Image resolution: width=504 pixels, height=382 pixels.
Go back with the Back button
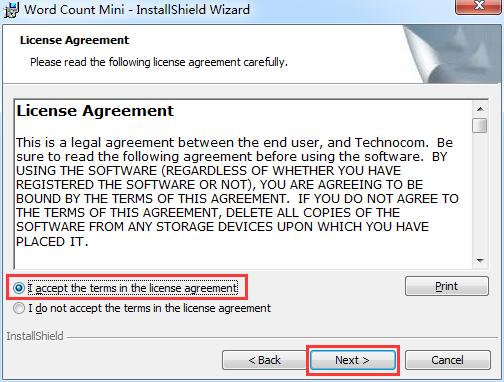click(265, 360)
